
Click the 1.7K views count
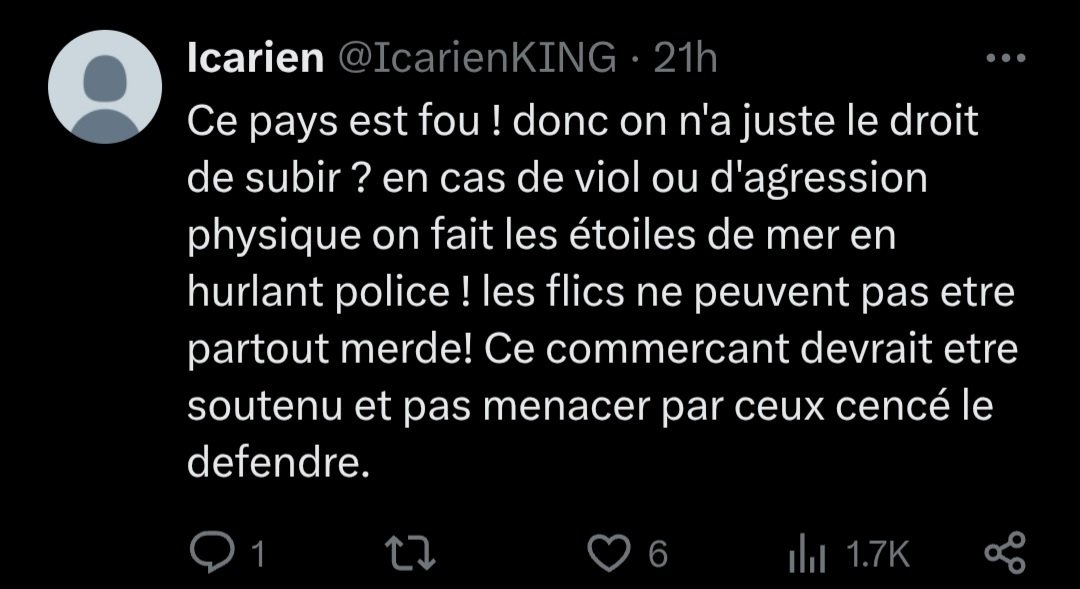878,554
